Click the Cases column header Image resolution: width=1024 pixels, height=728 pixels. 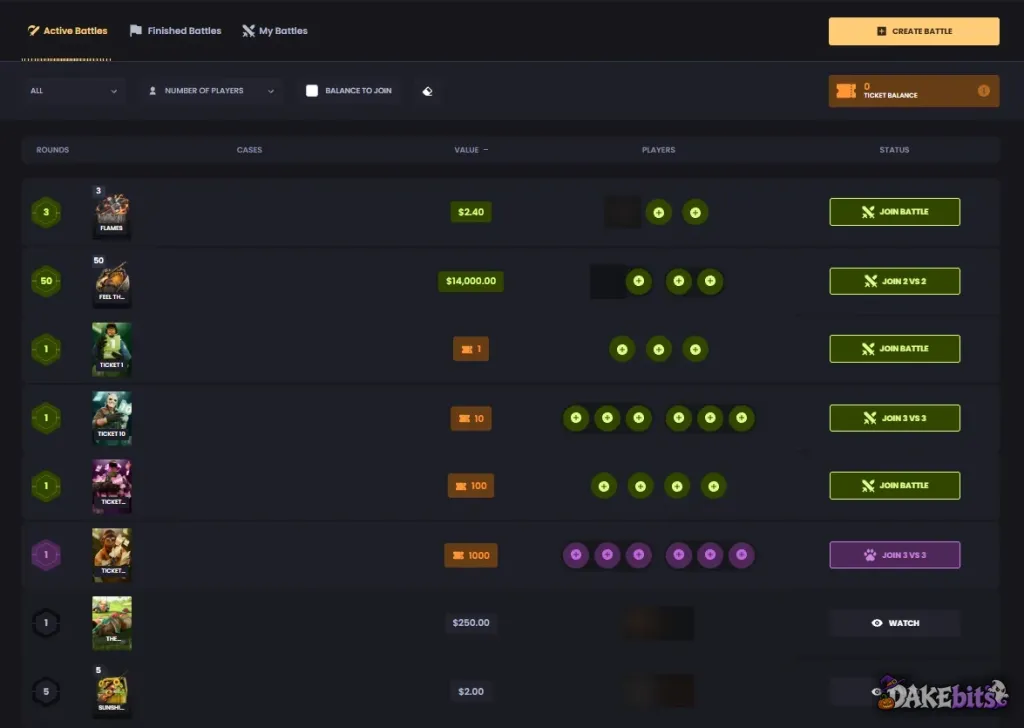click(249, 150)
